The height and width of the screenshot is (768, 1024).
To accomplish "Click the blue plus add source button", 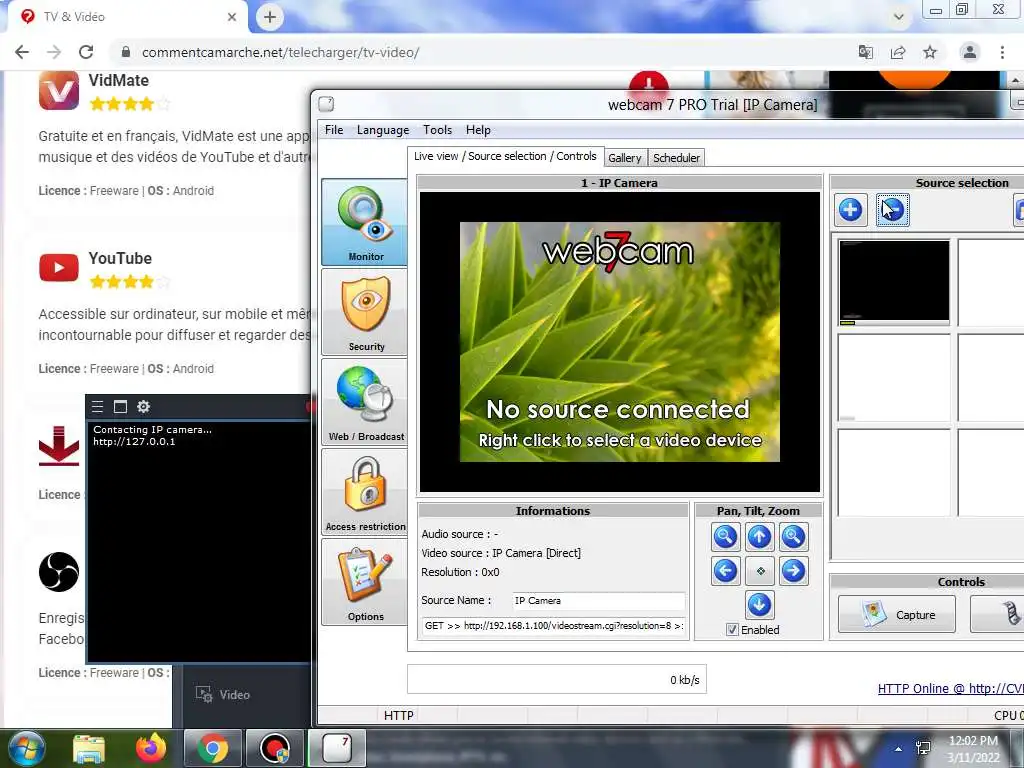I will 850,210.
